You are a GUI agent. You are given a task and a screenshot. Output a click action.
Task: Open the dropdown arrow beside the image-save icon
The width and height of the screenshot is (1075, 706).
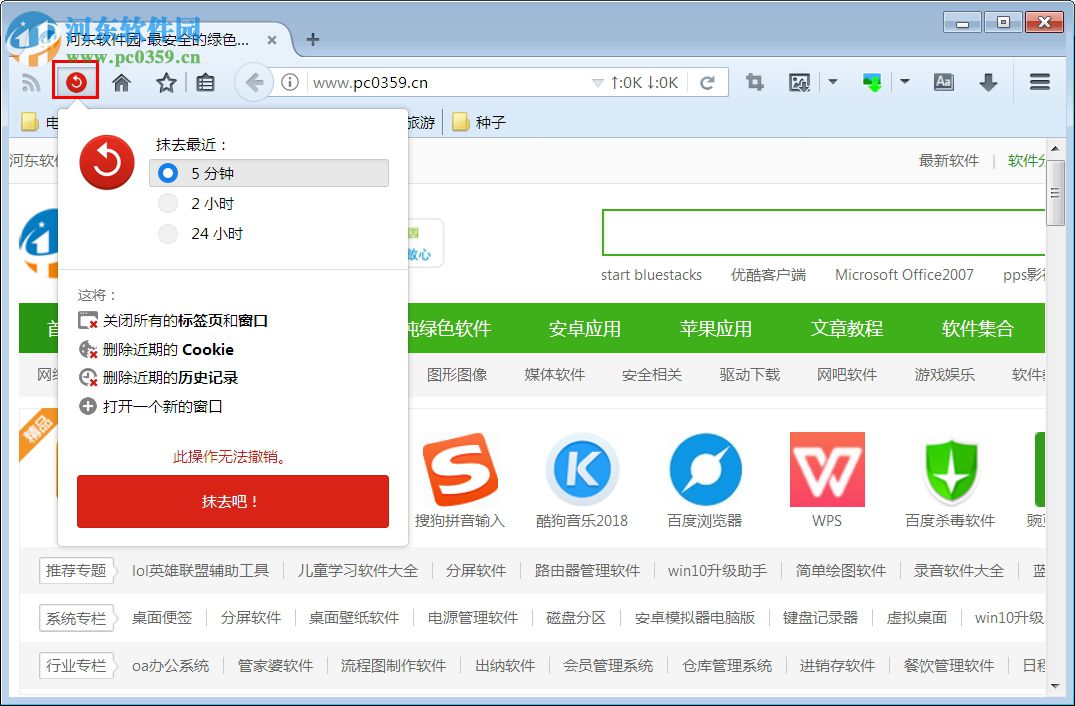point(831,81)
